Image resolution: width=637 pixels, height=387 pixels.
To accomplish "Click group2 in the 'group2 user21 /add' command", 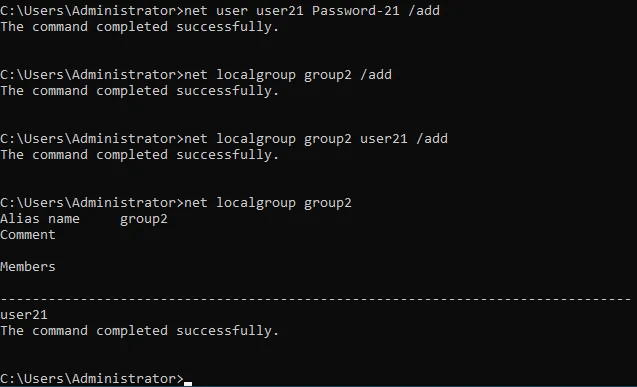I will [x=327, y=139].
